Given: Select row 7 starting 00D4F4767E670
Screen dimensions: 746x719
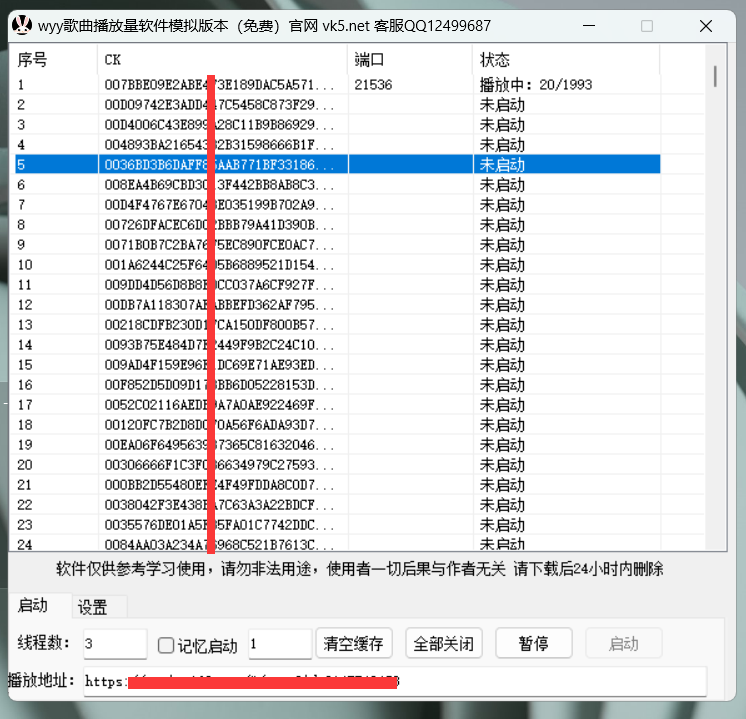Looking at the screenshot, I should (337, 204).
